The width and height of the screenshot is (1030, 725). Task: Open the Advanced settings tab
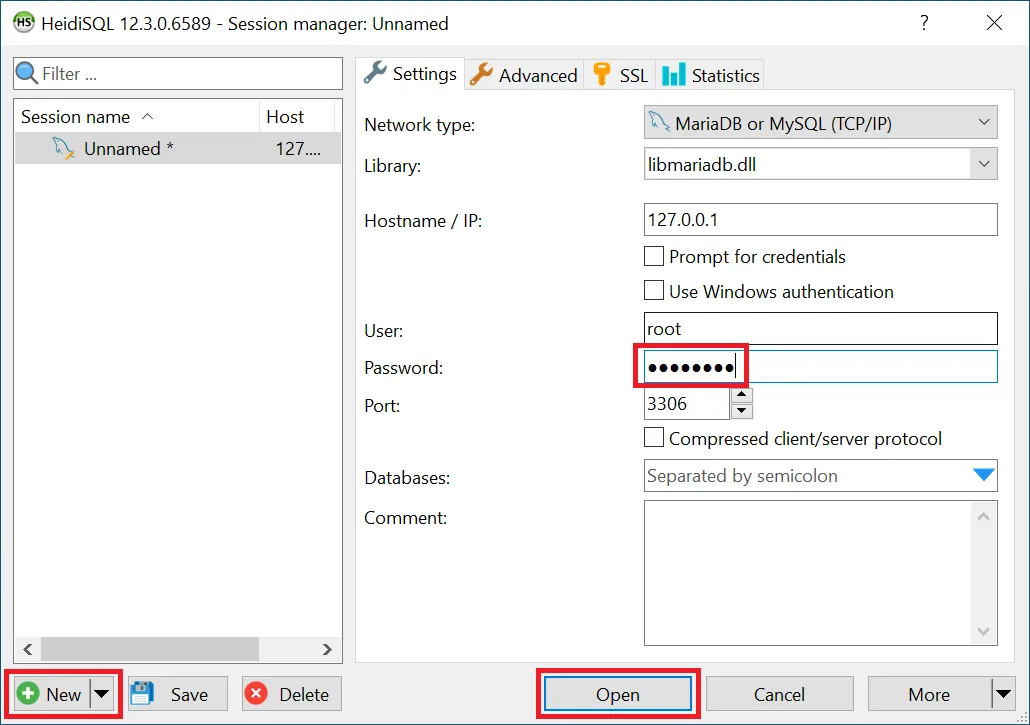pos(524,75)
